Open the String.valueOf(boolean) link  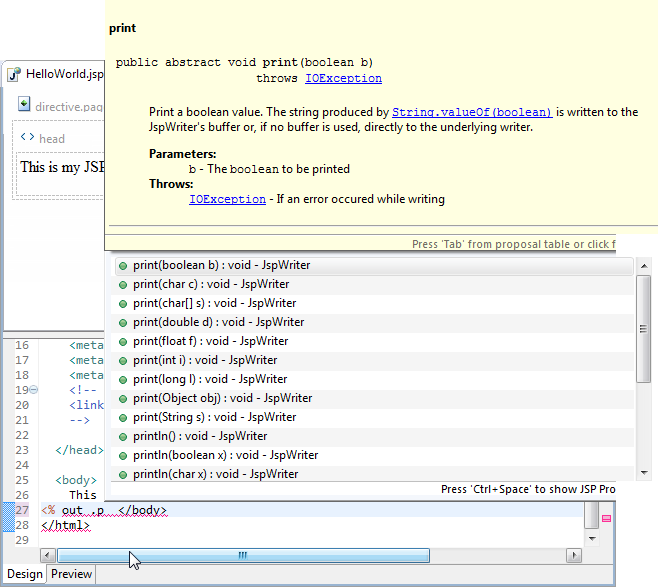pos(472,112)
